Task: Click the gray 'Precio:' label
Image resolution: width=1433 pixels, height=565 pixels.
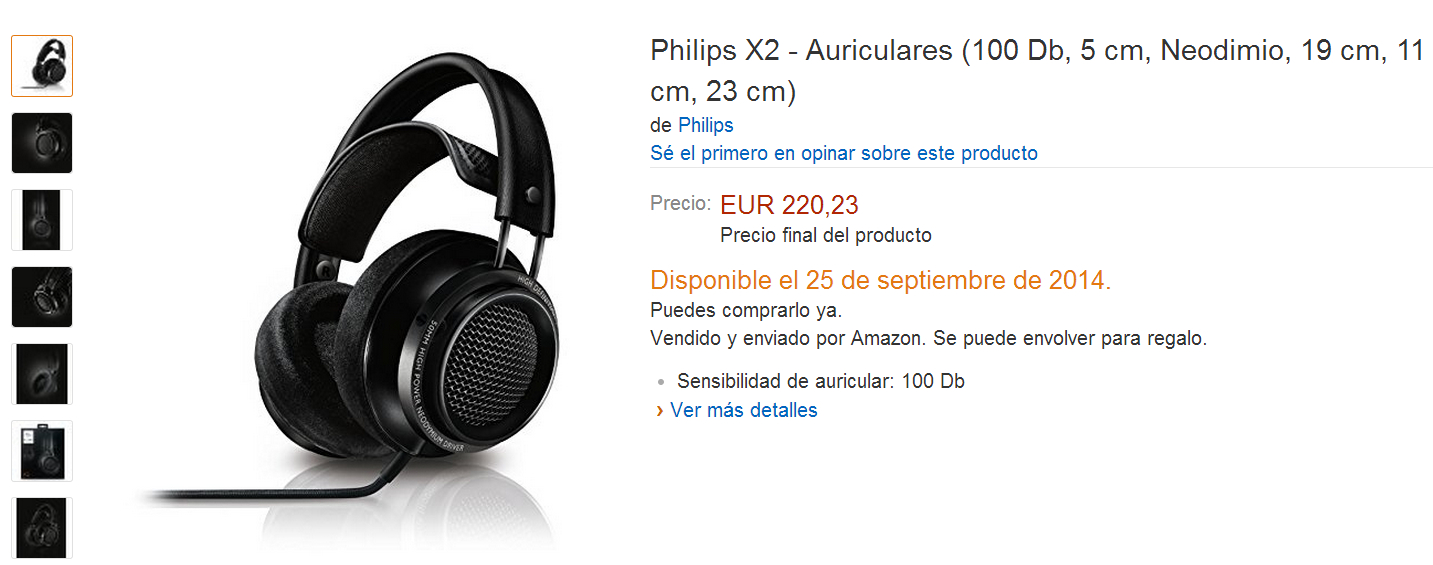Action: pos(681,203)
